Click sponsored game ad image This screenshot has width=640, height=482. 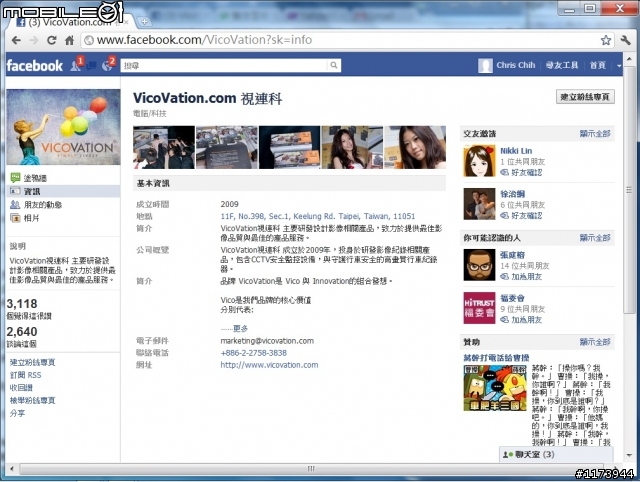point(495,388)
